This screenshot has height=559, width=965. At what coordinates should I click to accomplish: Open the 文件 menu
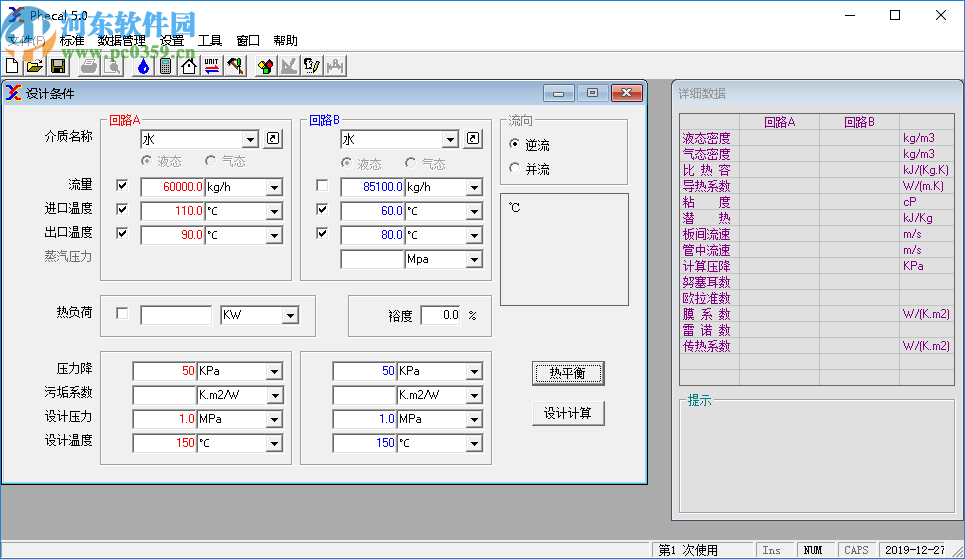pyautogui.click(x=26, y=41)
